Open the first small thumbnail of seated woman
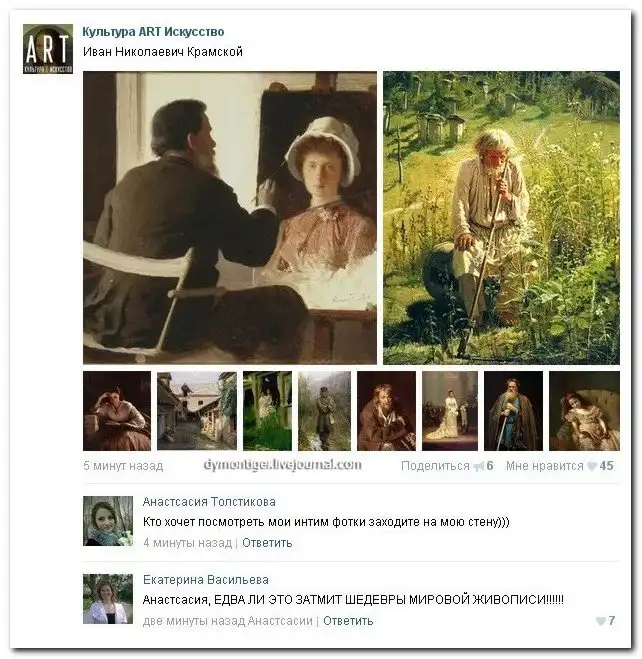The image size is (642, 659). coord(116,411)
